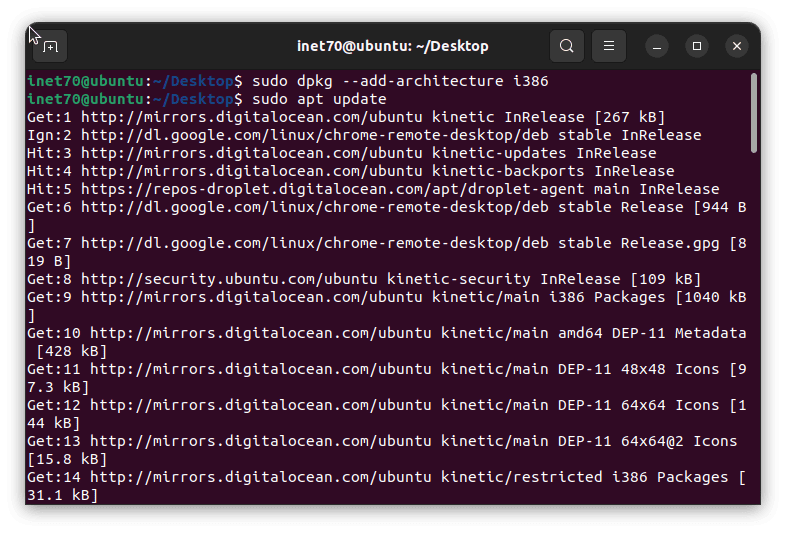Click the '[428 kB]' size text
The height and width of the screenshot is (533, 786).
click(72, 351)
